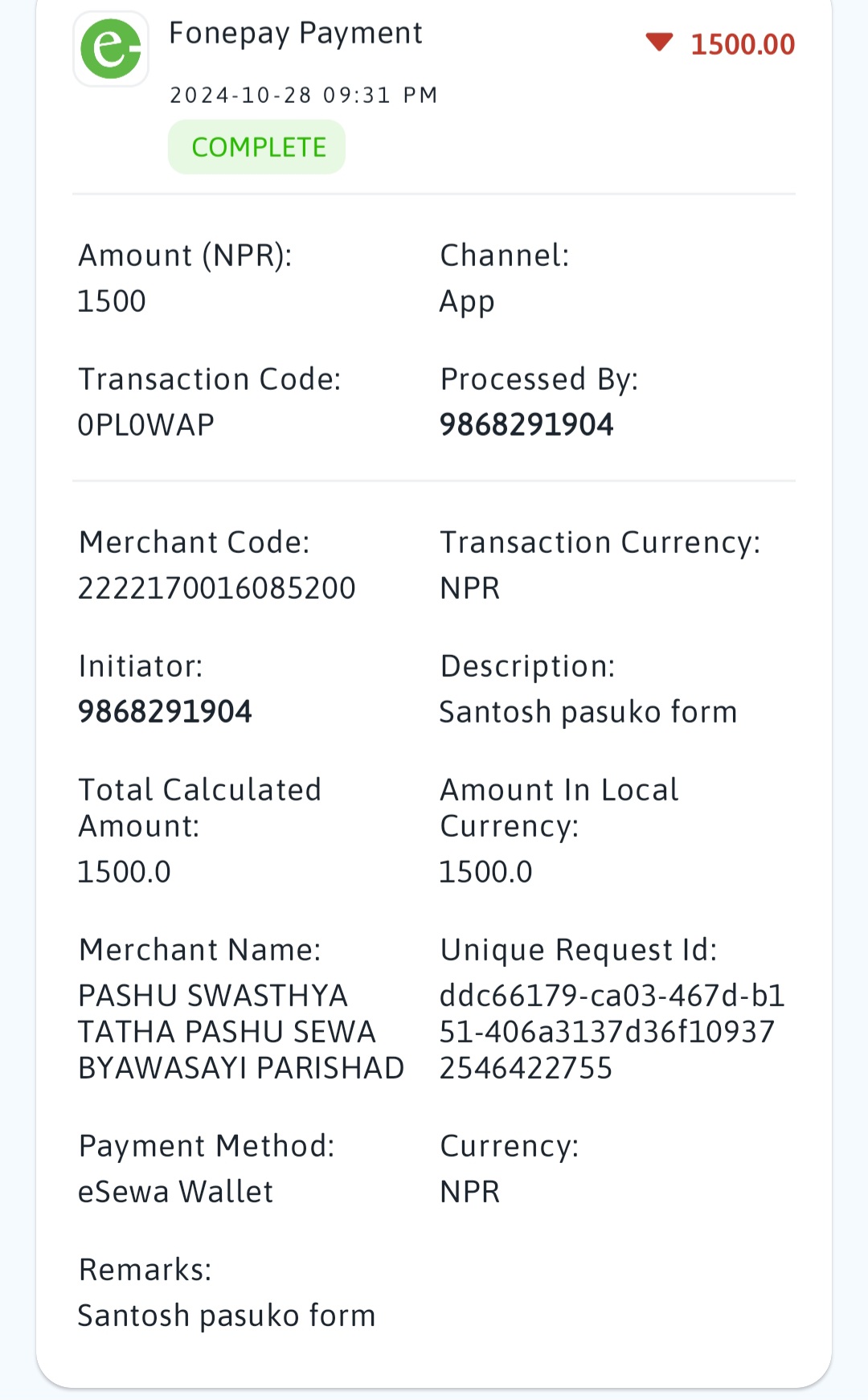This screenshot has height=1400, width=868.
Task: Select the Unique Request Id value
Action: tap(612, 1032)
